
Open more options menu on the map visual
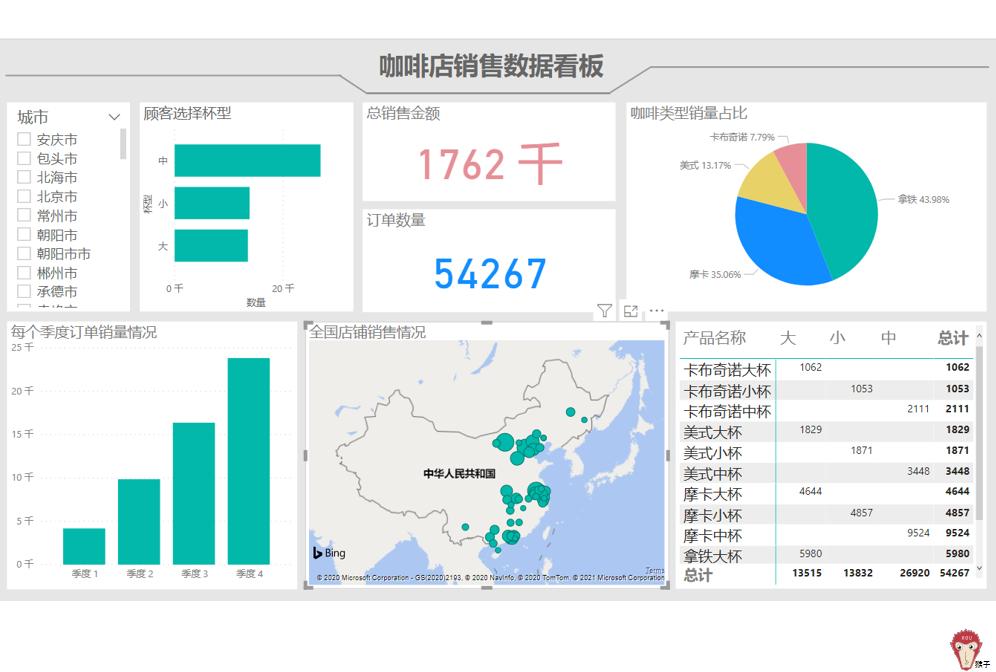point(656,311)
